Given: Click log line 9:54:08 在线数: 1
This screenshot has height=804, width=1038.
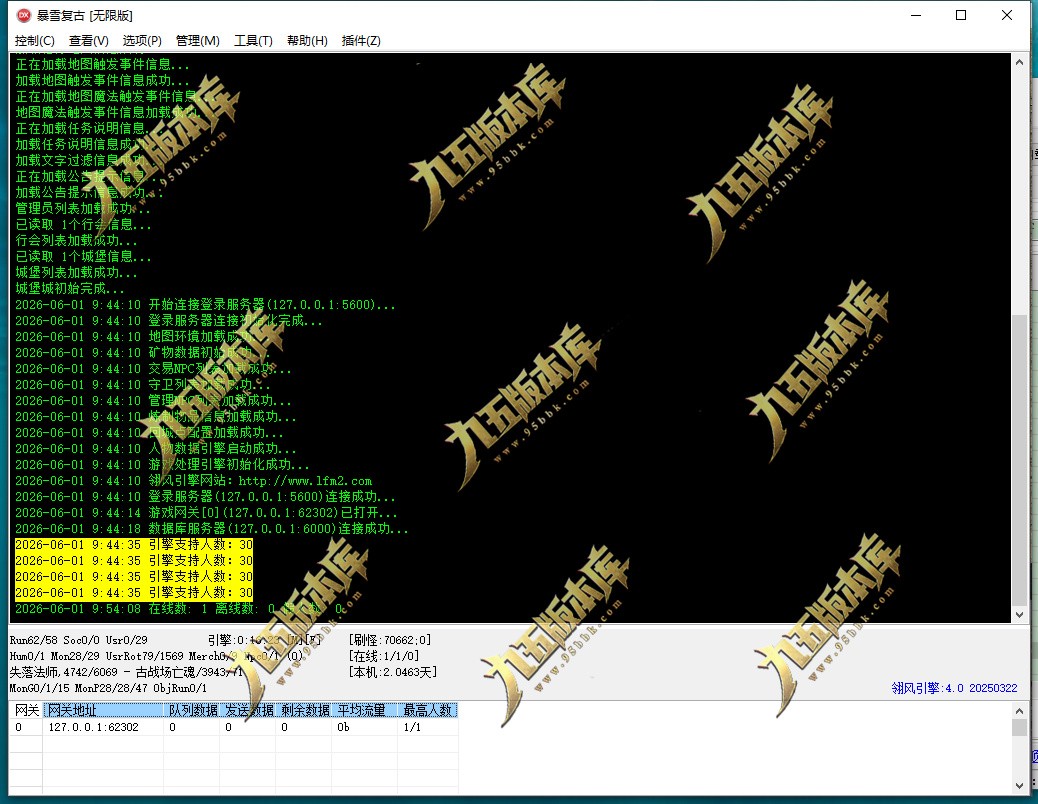Looking at the screenshot, I should 179,609.
